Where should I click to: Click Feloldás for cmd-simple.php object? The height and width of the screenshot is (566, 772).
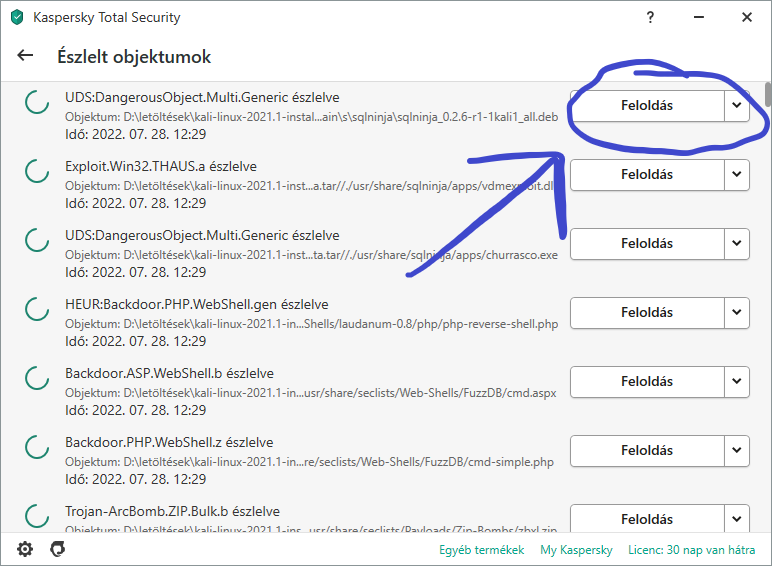coord(647,450)
